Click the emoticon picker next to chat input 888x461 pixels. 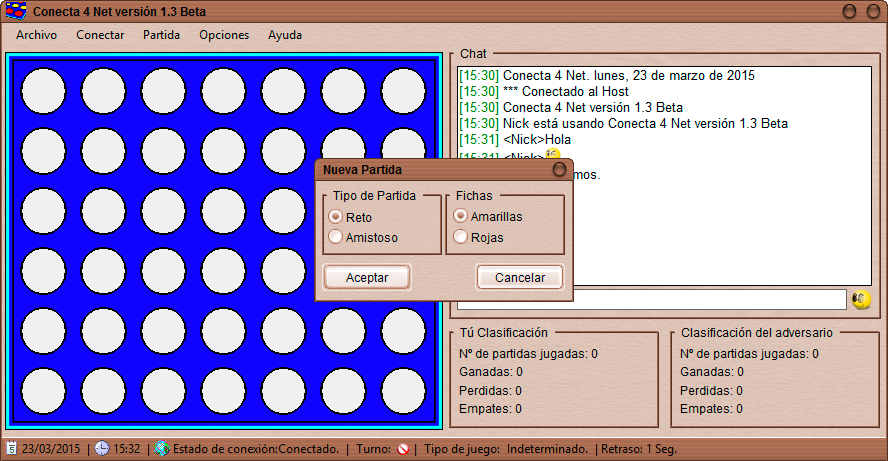[x=860, y=299]
